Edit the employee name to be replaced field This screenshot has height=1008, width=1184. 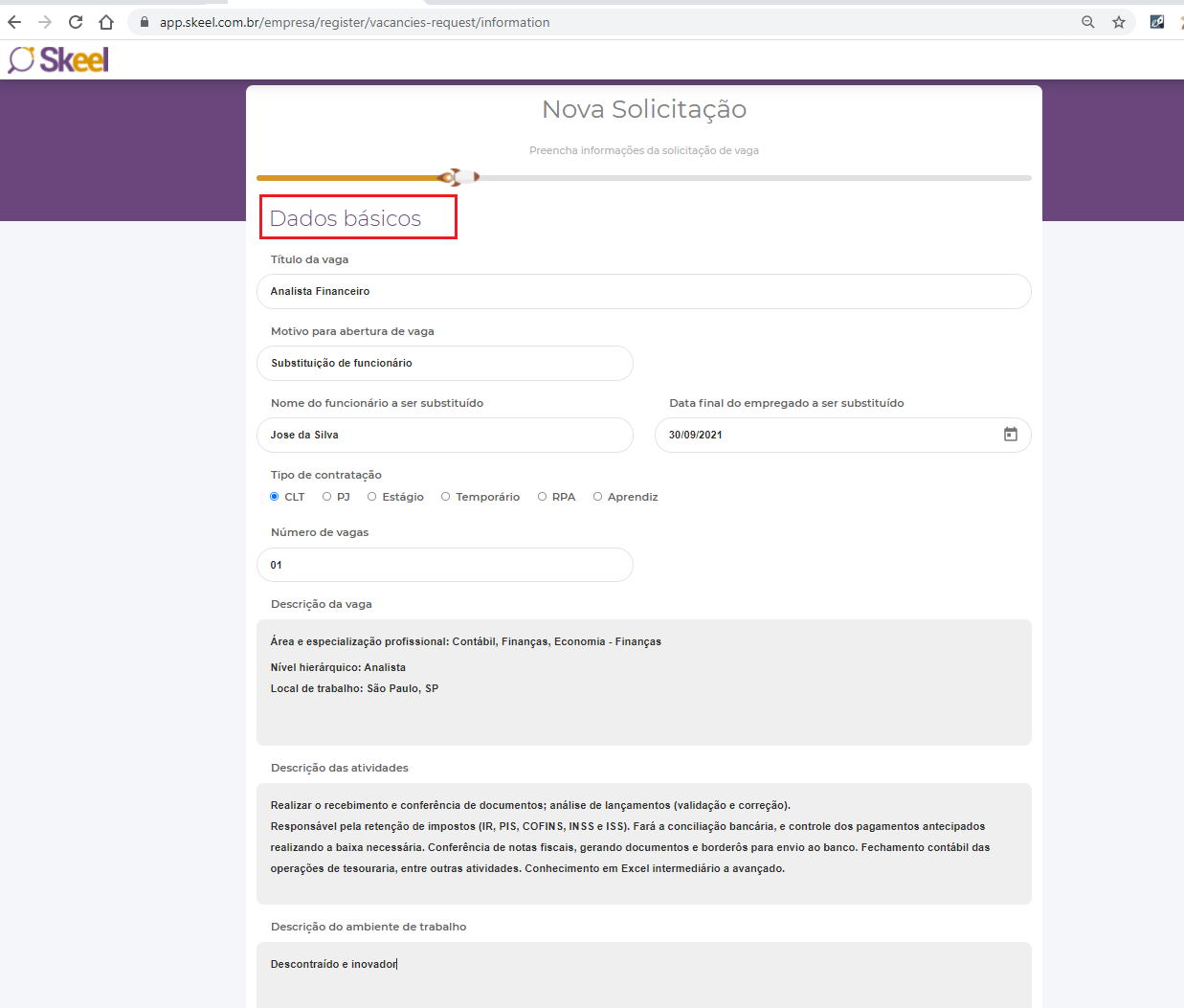(445, 436)
